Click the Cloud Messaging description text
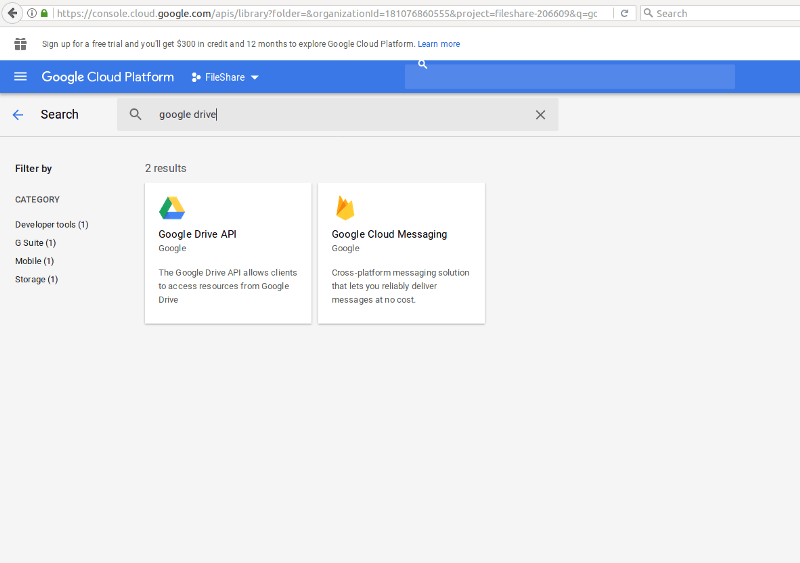The height and width of the screenshot is (563, 800). tap(401, 286)
